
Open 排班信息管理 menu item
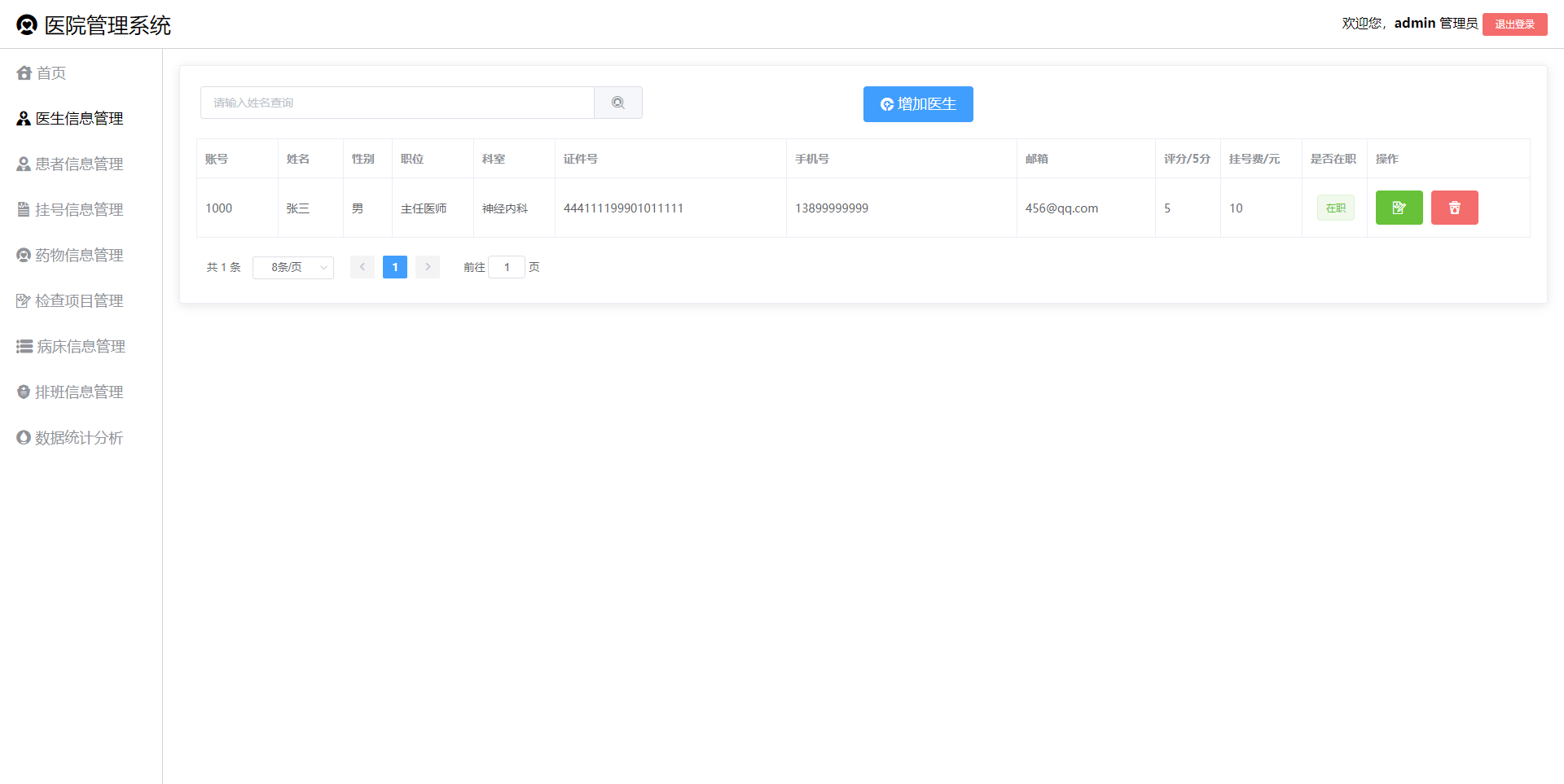click(x=81, y=392)
